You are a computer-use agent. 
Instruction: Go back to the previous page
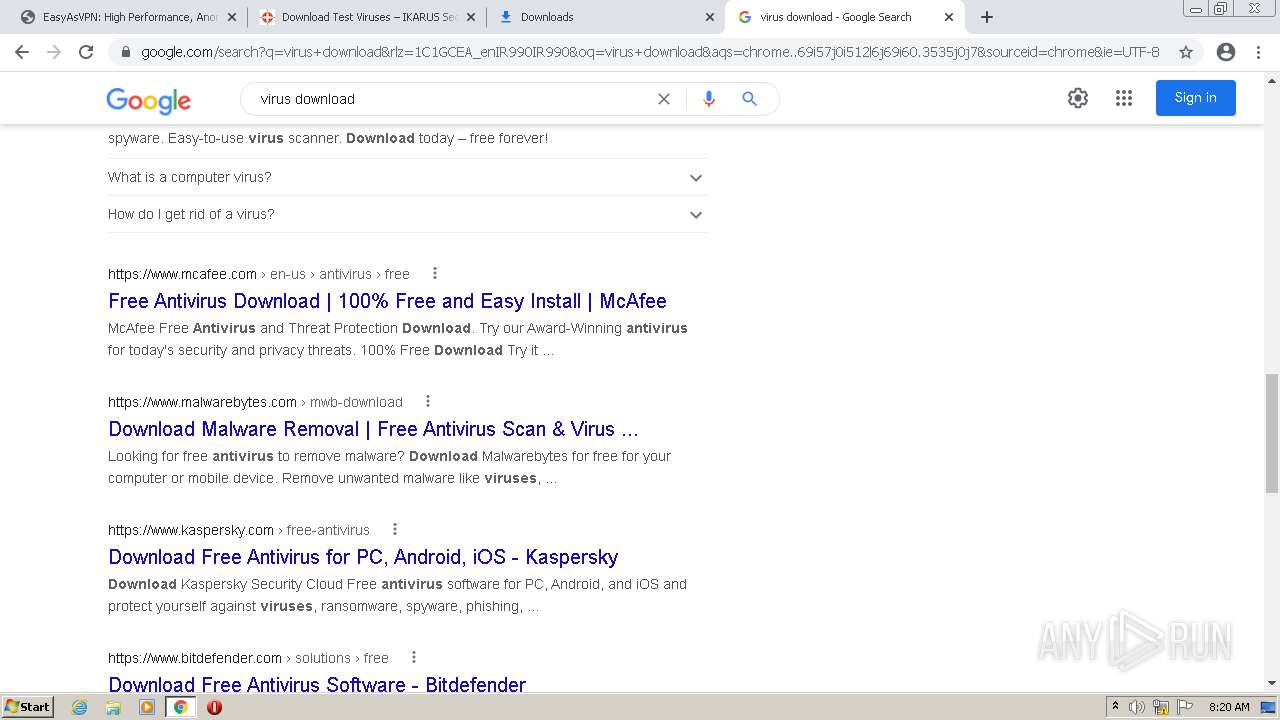[x=22, y=52]
